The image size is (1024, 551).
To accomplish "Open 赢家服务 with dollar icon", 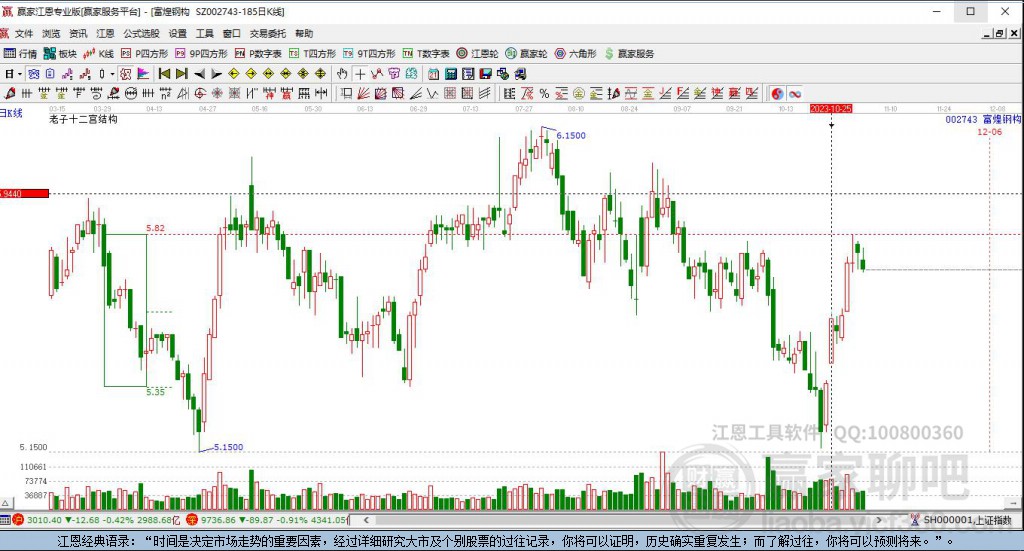I will (x=629, y=54).
